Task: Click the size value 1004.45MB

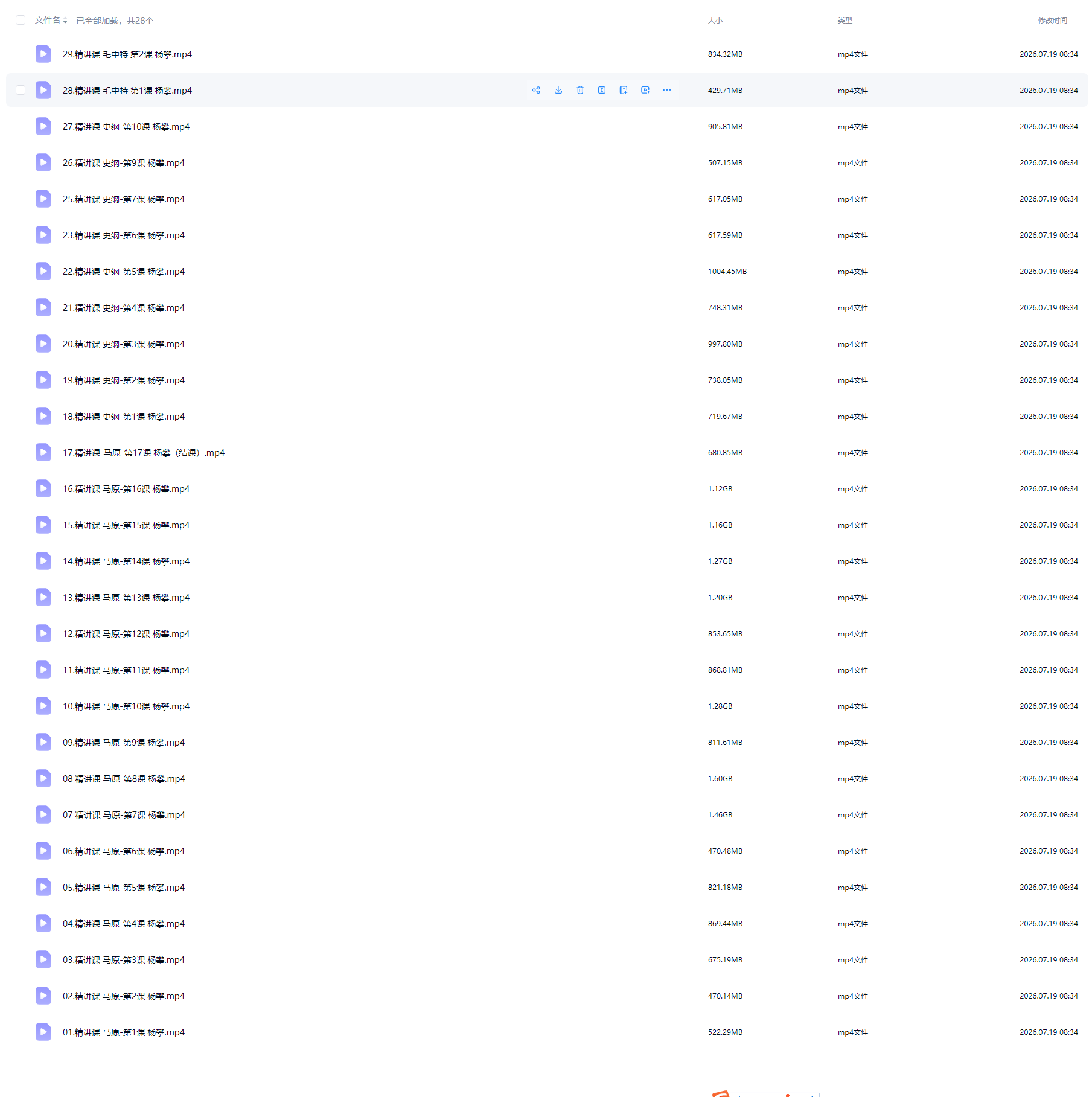Action: click(727, 272)
